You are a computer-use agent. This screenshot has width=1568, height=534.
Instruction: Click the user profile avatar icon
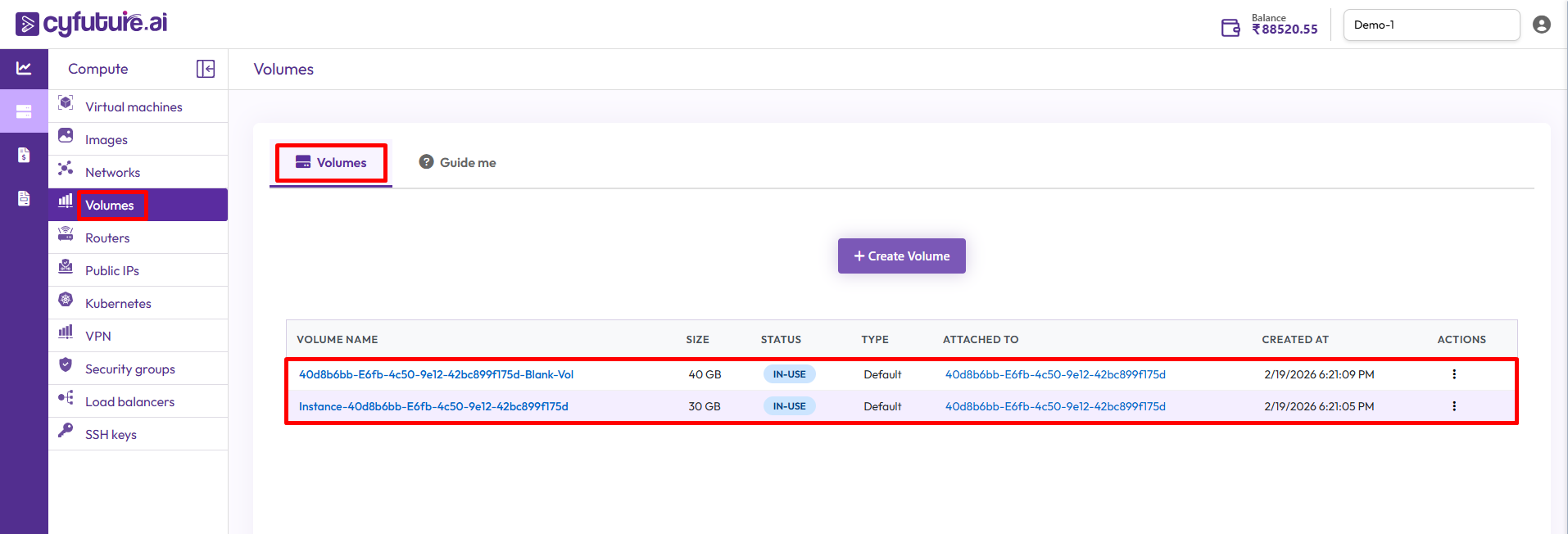click(x=1541, y=25)
